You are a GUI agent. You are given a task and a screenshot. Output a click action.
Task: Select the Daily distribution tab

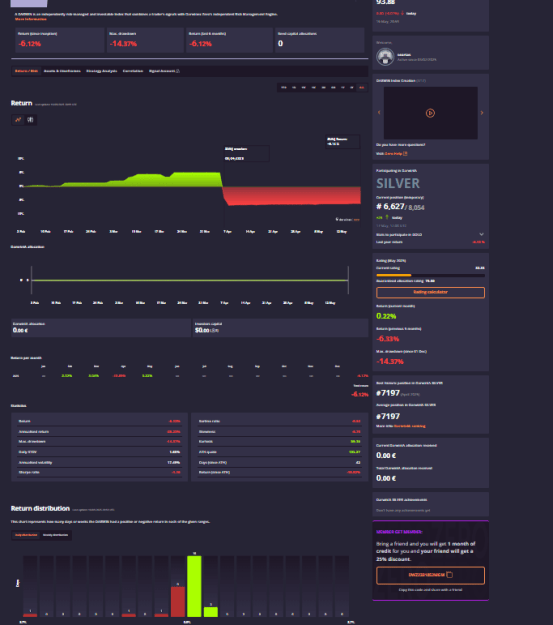pos(26,535)
